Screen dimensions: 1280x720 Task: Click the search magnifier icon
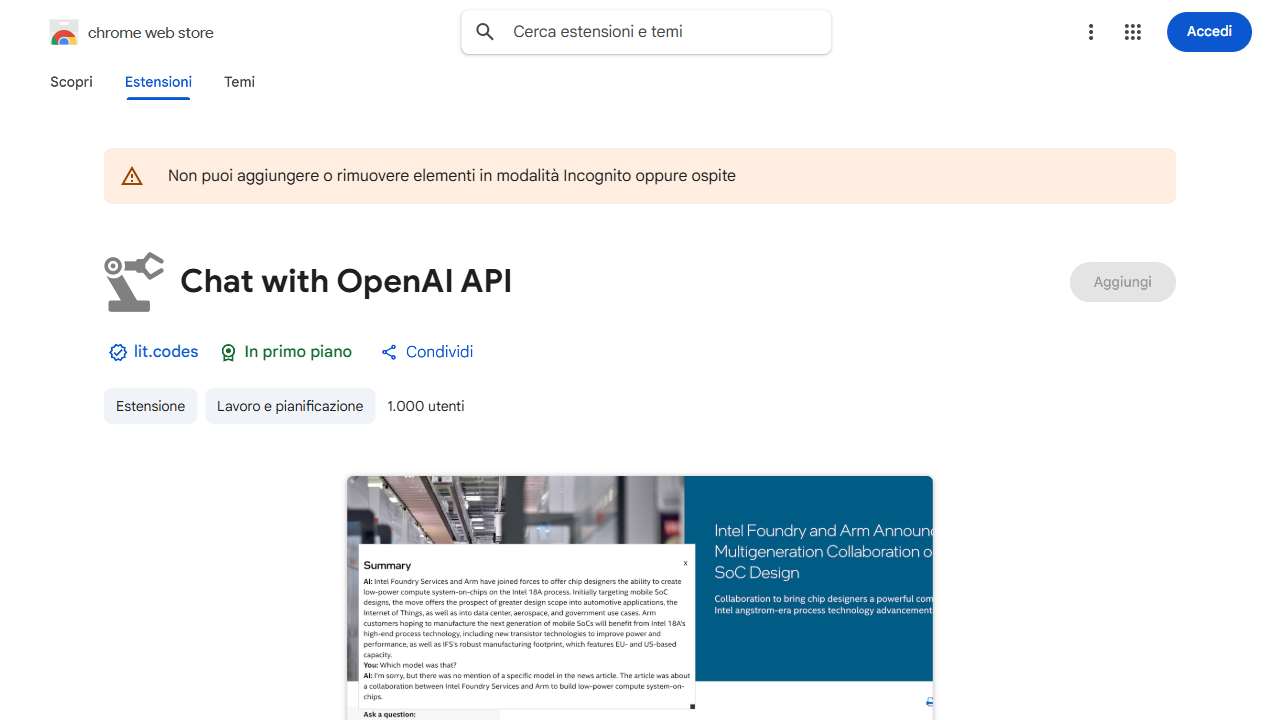pos(484,31)
